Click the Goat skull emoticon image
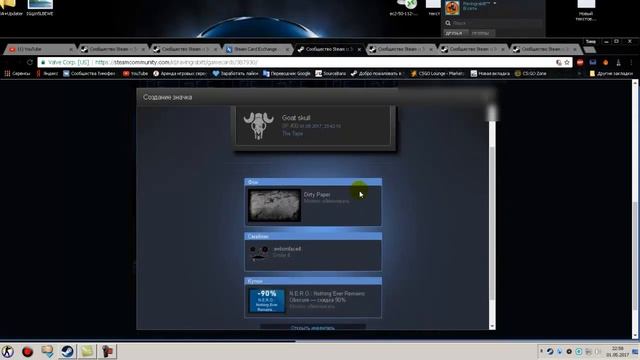Viewport: 640px width, 360px height. pos(258,126)
